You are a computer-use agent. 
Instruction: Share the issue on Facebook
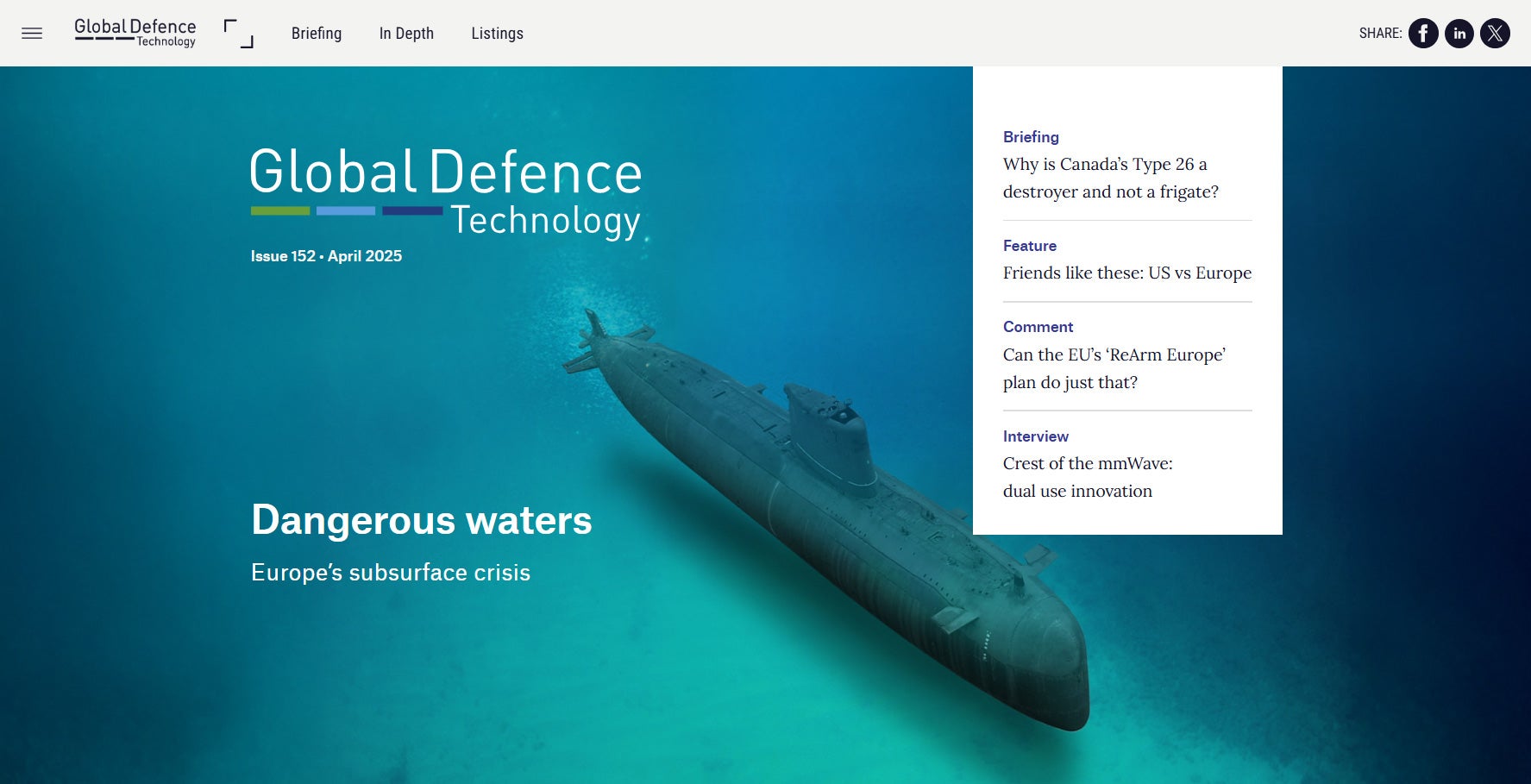click(x=1423, y=34)
